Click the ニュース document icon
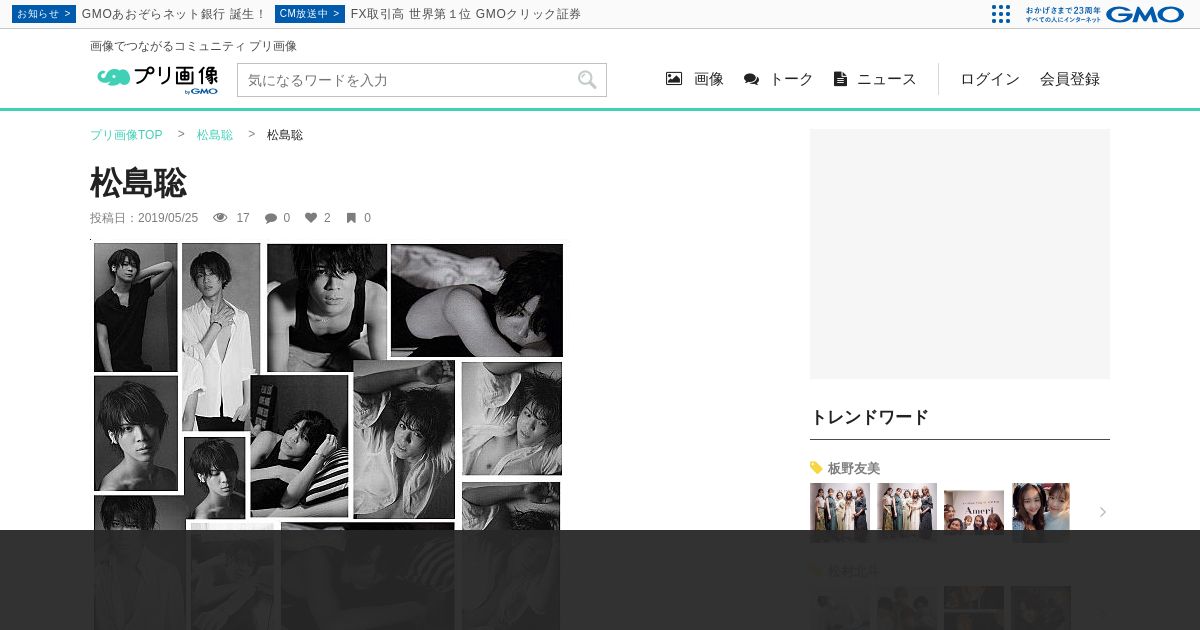Viewport: 1200px width, 630px height. click(x=840, y=79)
